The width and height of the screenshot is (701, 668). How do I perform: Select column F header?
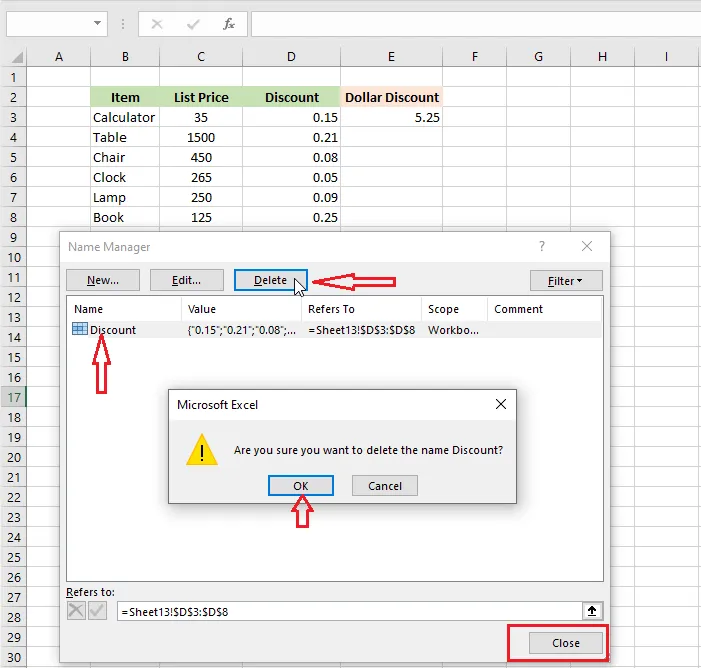click(475, 57)
